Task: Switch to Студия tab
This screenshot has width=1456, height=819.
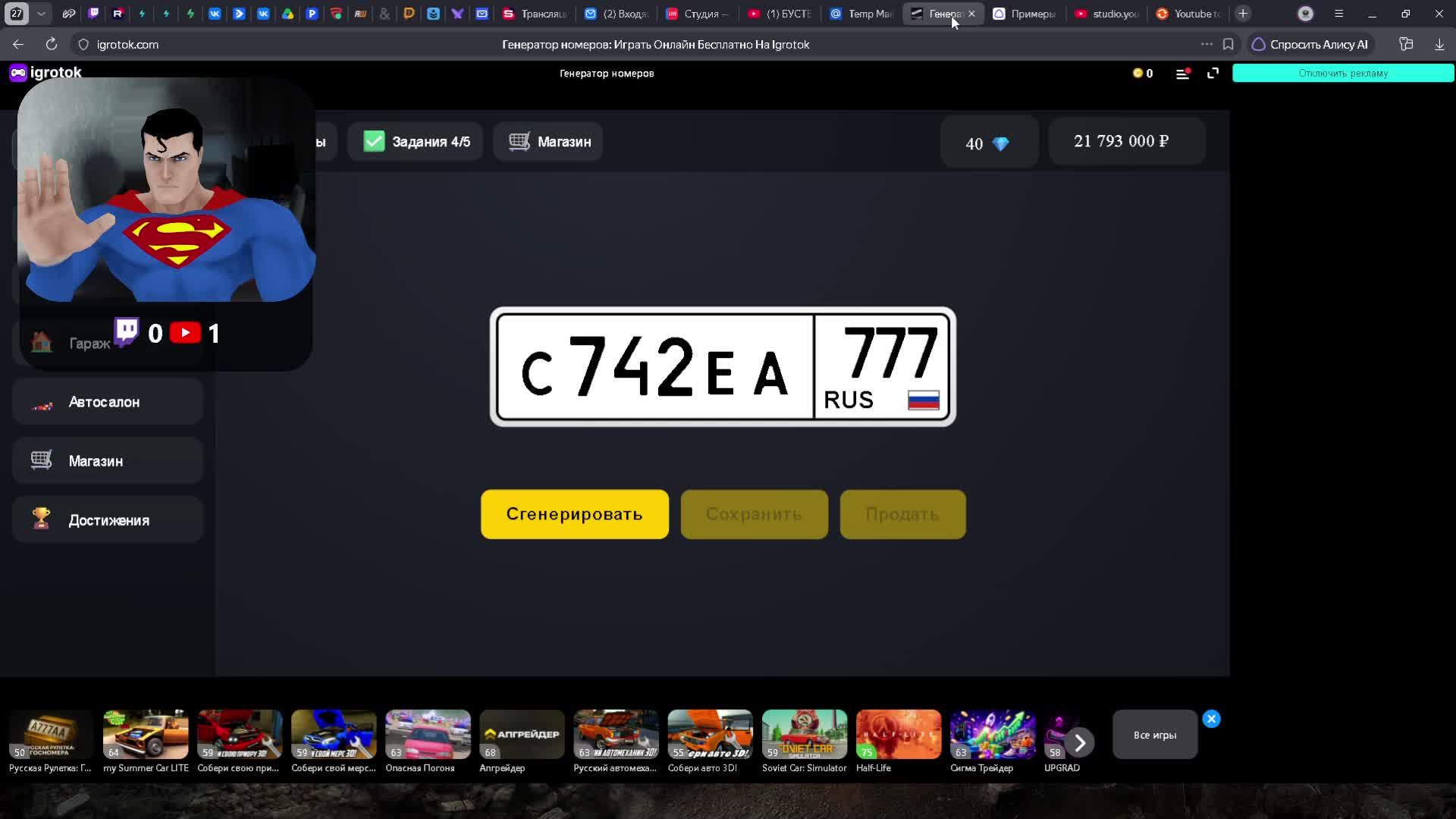Action: [698, 14]
